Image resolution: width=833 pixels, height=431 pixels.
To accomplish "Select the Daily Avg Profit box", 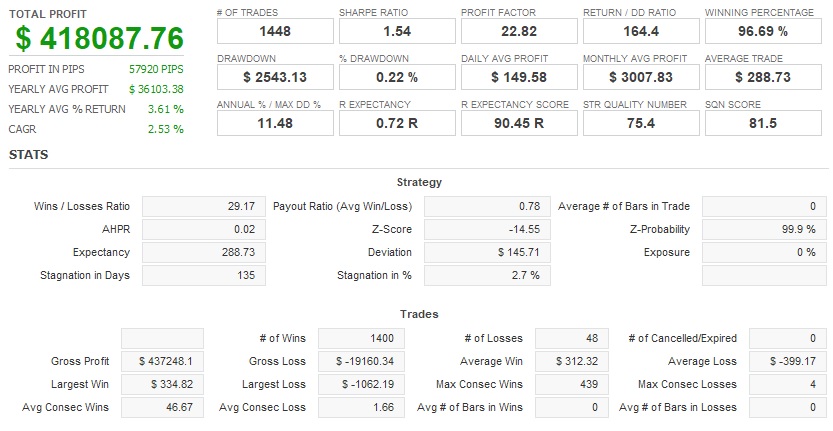I will coord(518,77).
